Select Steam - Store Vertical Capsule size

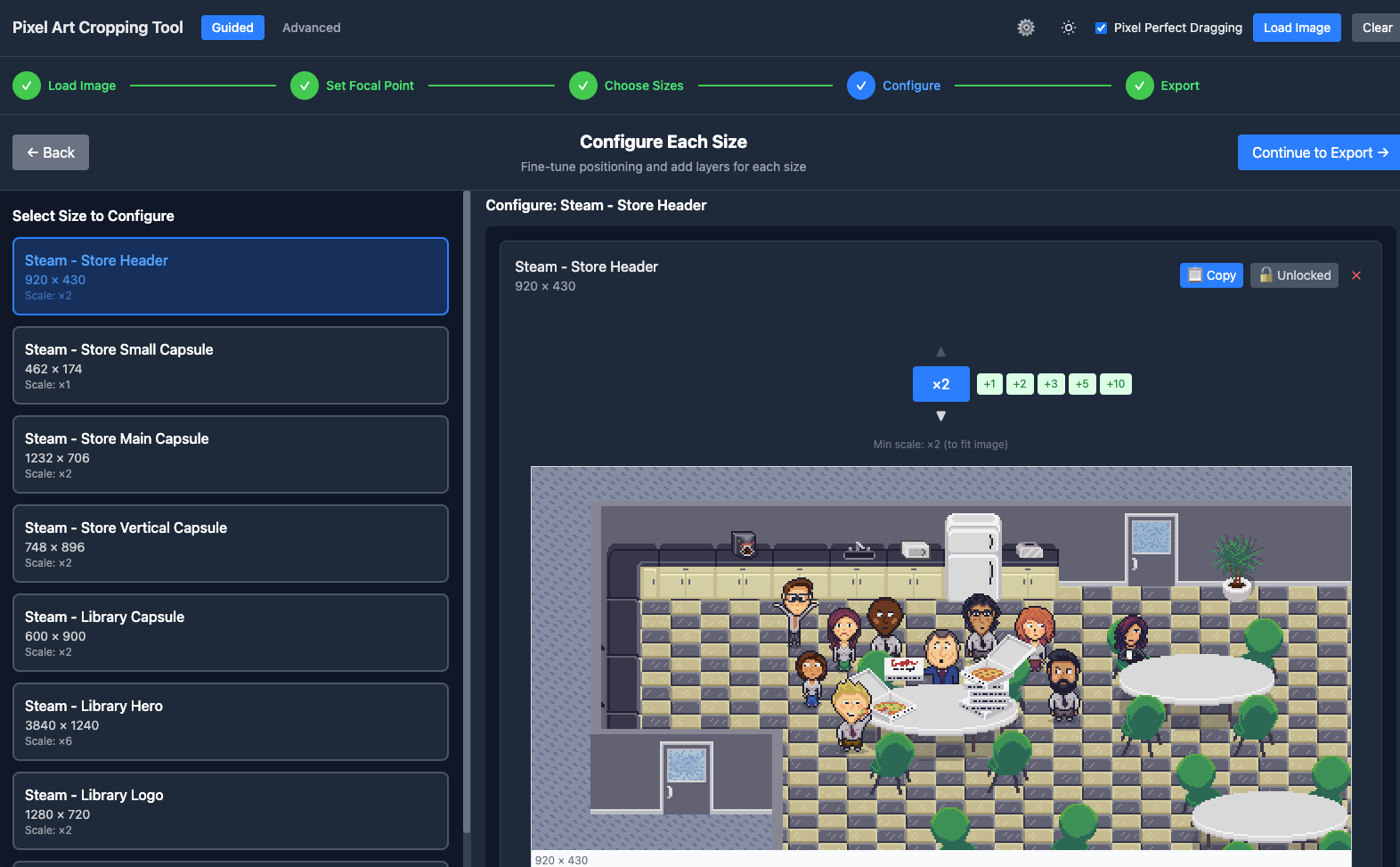[x=230, y=544]
